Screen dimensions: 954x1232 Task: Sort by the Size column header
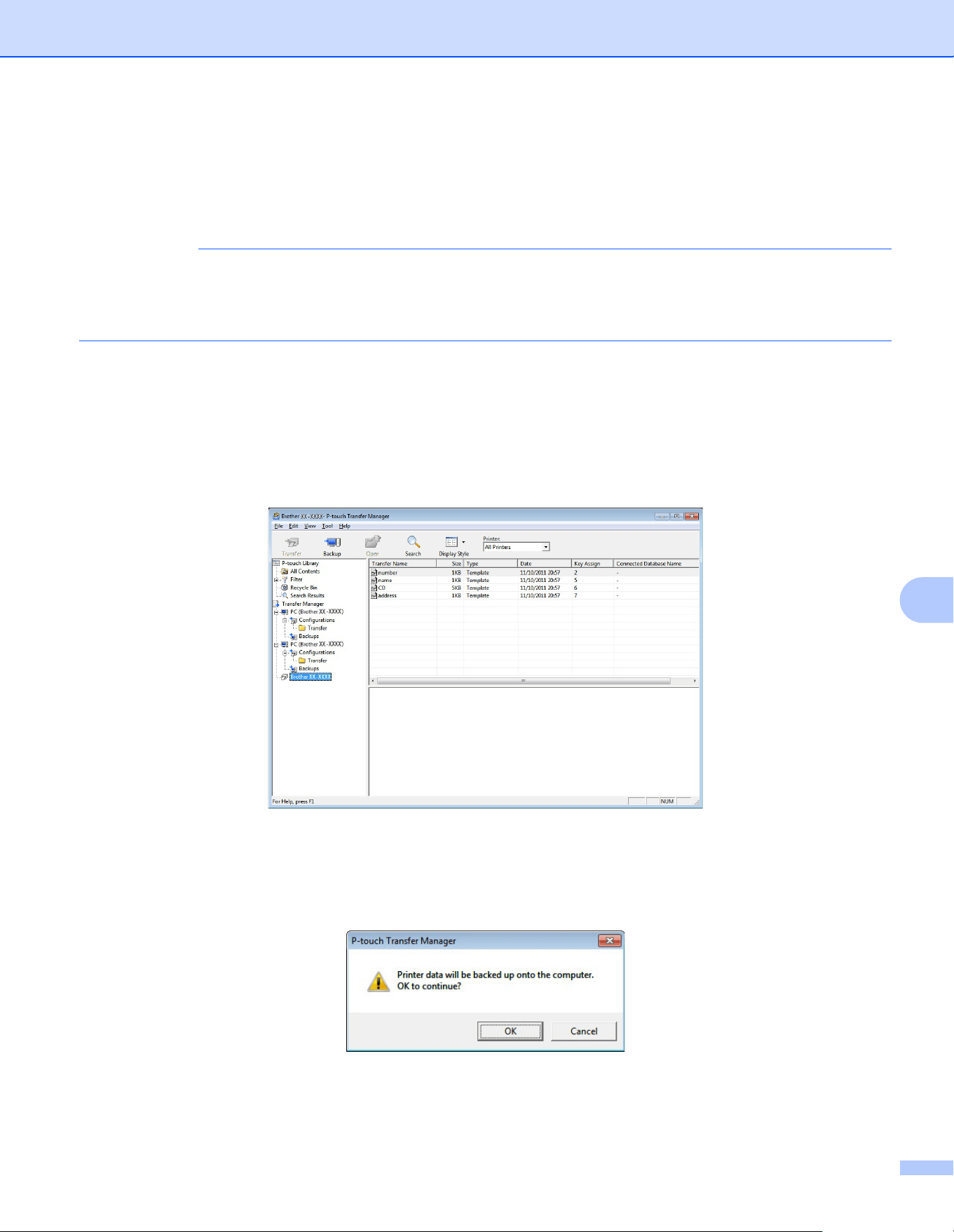(x=450, y=564)
